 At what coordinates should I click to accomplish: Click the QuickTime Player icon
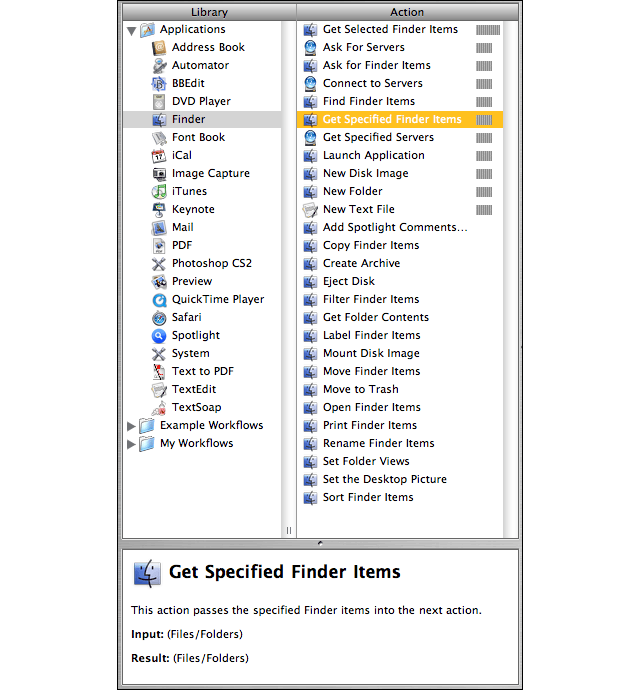(x=159, y=300)
